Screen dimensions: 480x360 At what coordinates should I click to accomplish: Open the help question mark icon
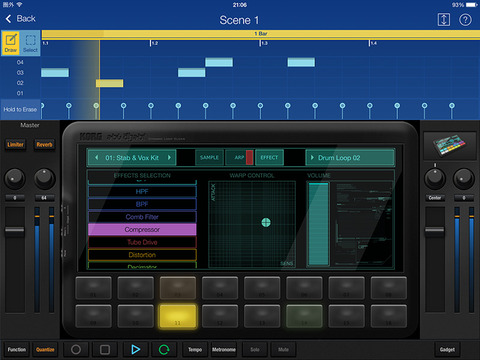point(465,20)
